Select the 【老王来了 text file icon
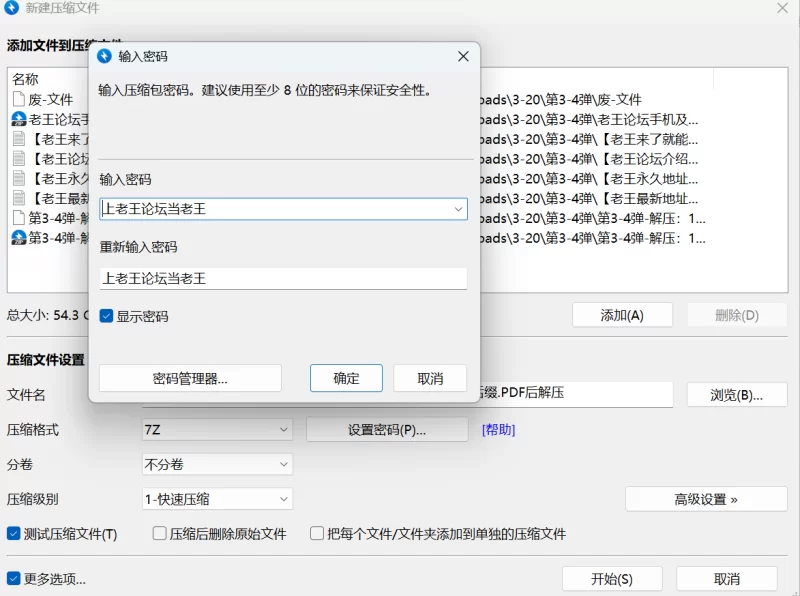Screen dimensions: 800x596 (19, 139)
